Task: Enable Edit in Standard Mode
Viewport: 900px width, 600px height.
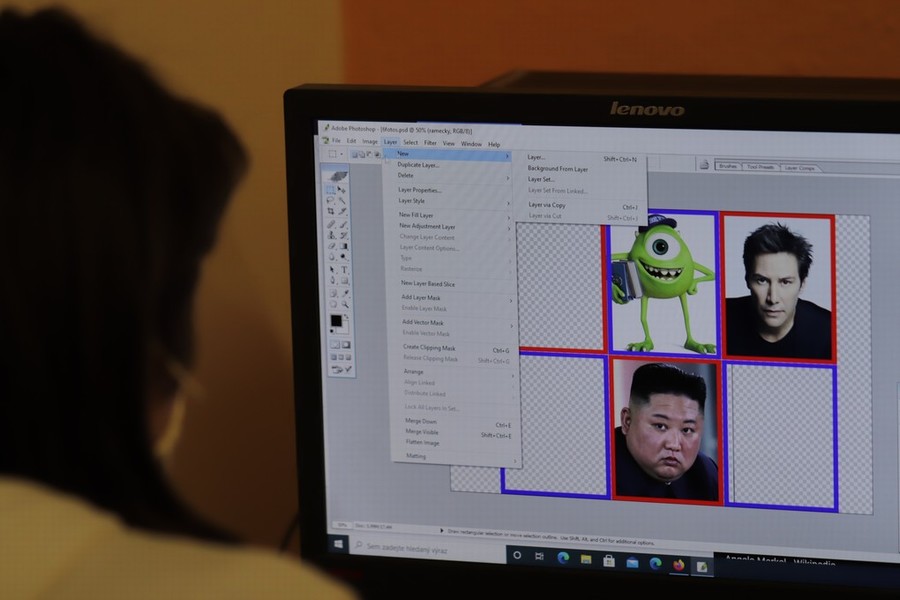Action: point(335,344)
